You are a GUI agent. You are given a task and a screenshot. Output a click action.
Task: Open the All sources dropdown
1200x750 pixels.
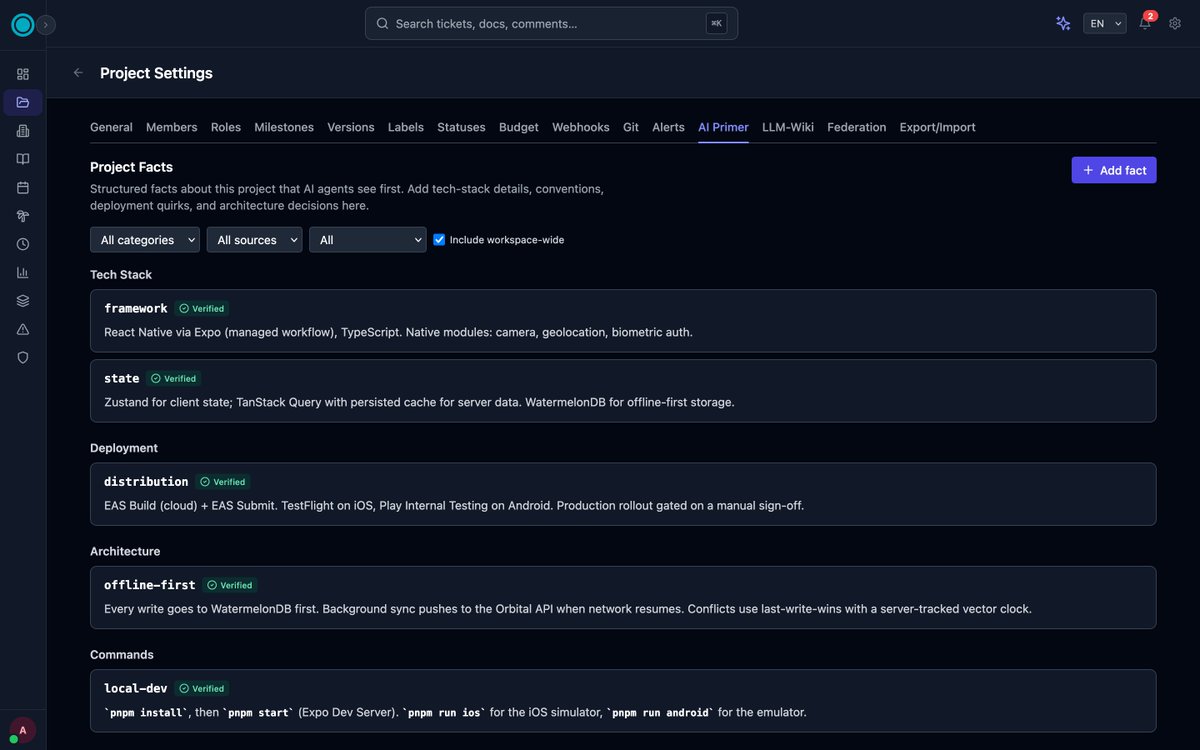pyautogui.click(x=255, y=240)
